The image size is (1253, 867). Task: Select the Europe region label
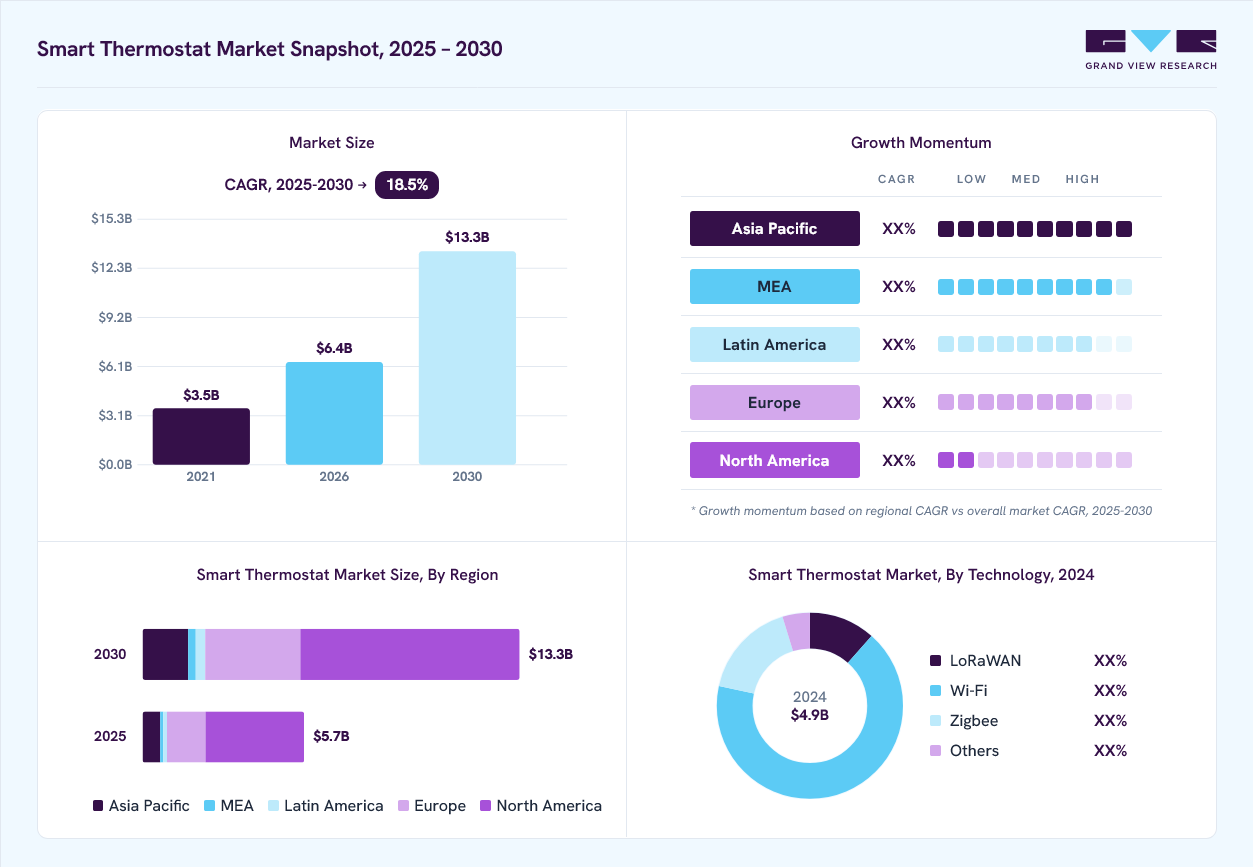[x=774, y=402]
